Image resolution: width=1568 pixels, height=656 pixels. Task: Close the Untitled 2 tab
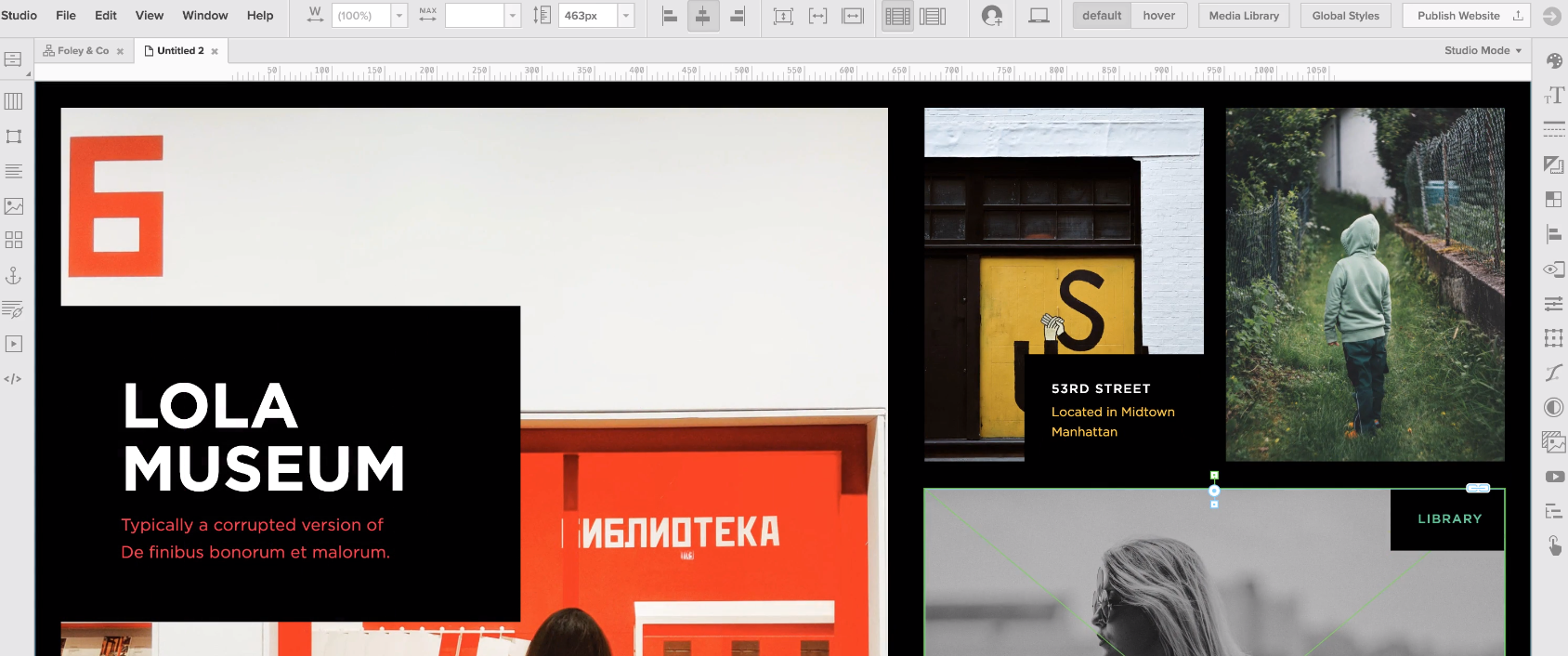[x=215, y=52]
